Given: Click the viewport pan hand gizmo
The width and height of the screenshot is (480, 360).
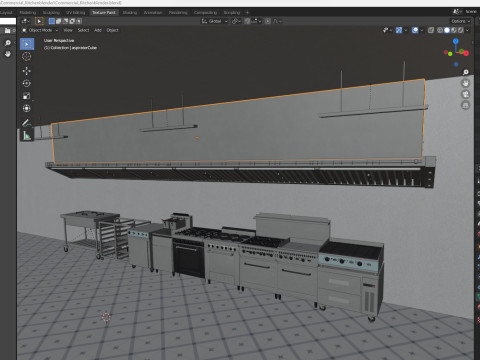Looking at the screenshot, I should 466,83.
